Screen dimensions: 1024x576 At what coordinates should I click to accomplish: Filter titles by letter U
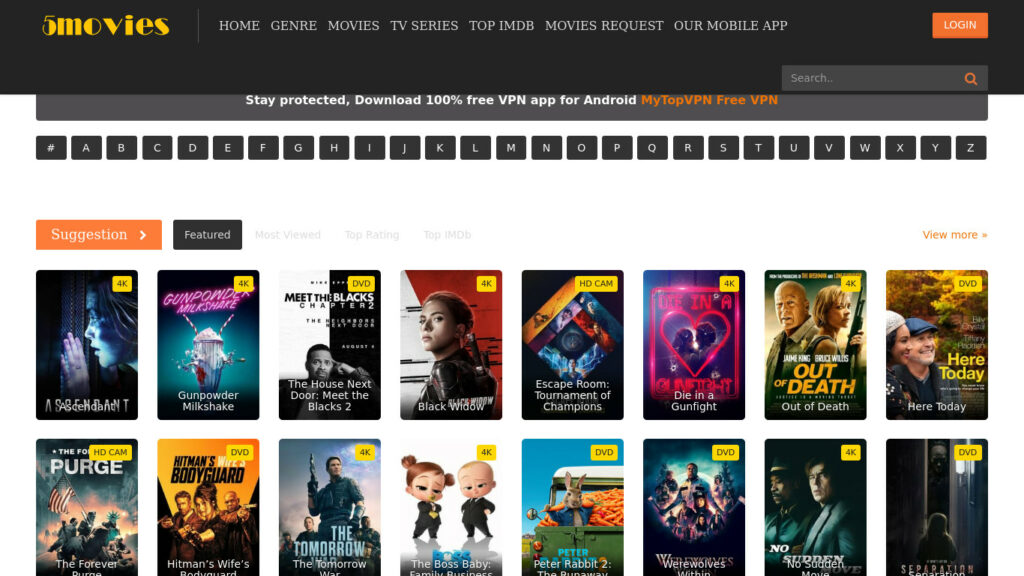tap(794, 148)
